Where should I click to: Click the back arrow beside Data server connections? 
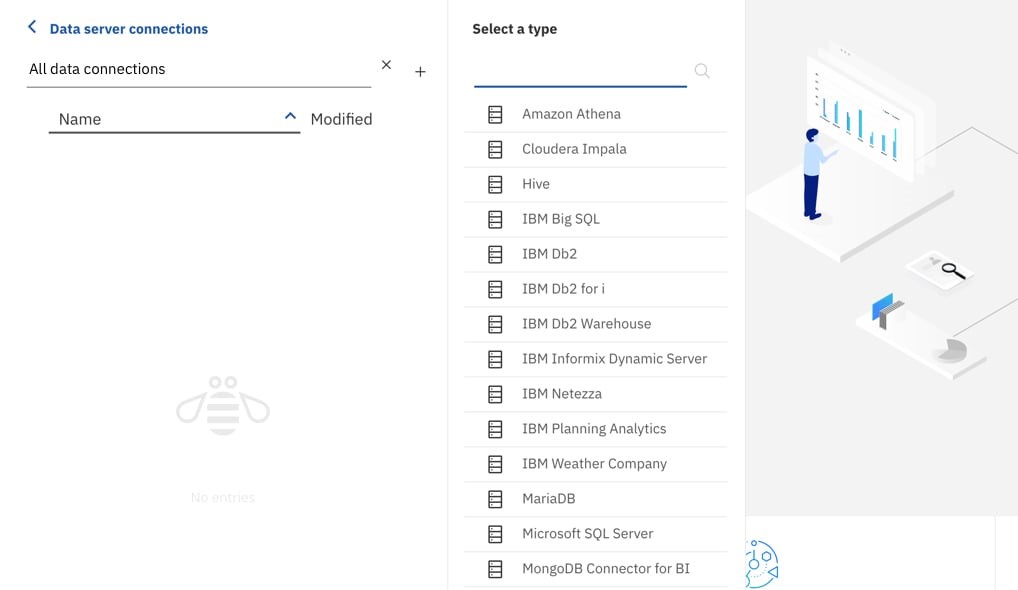[32, 28]
